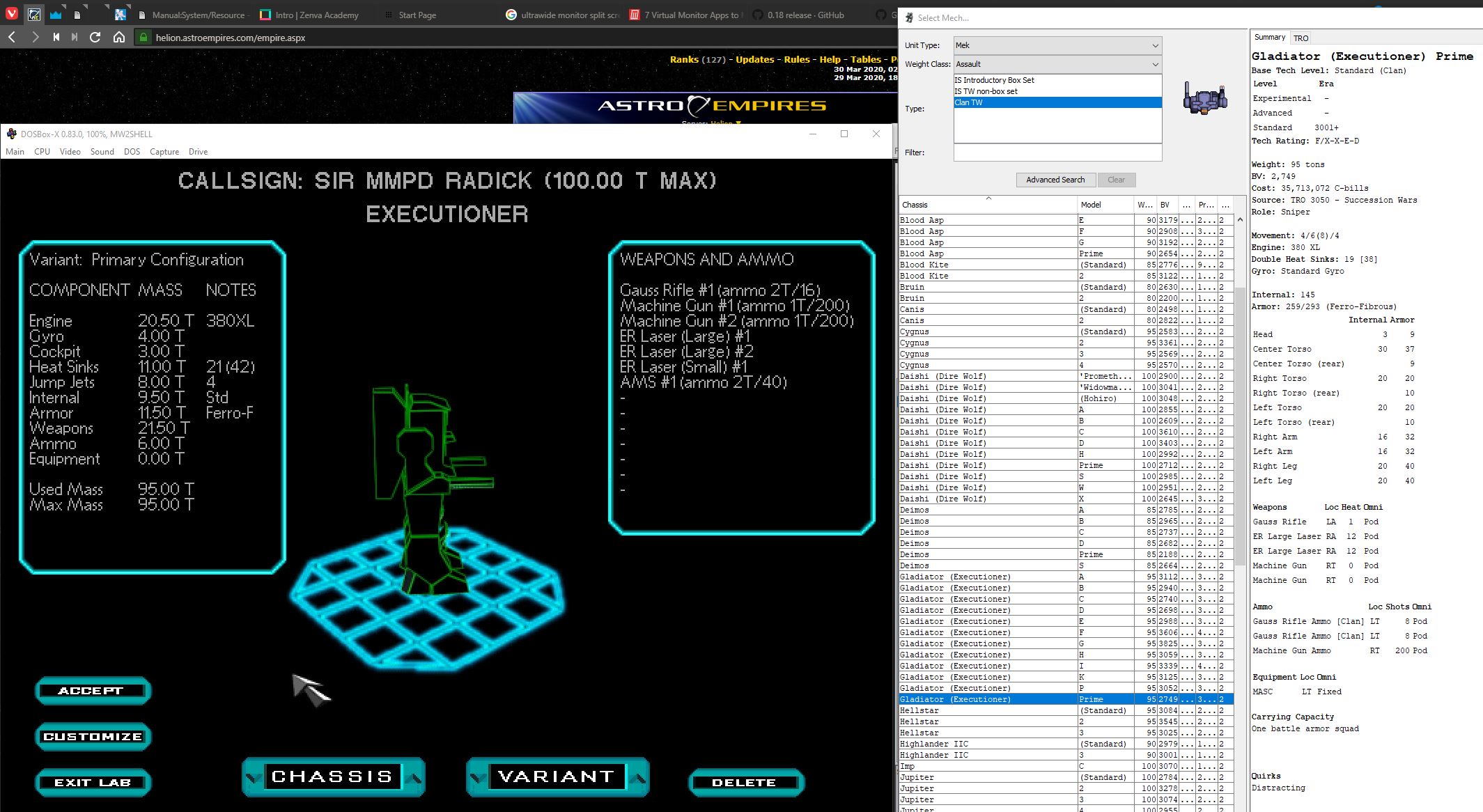
Task: Click the green padlock site info icon
Action: (x=143, y=38)
